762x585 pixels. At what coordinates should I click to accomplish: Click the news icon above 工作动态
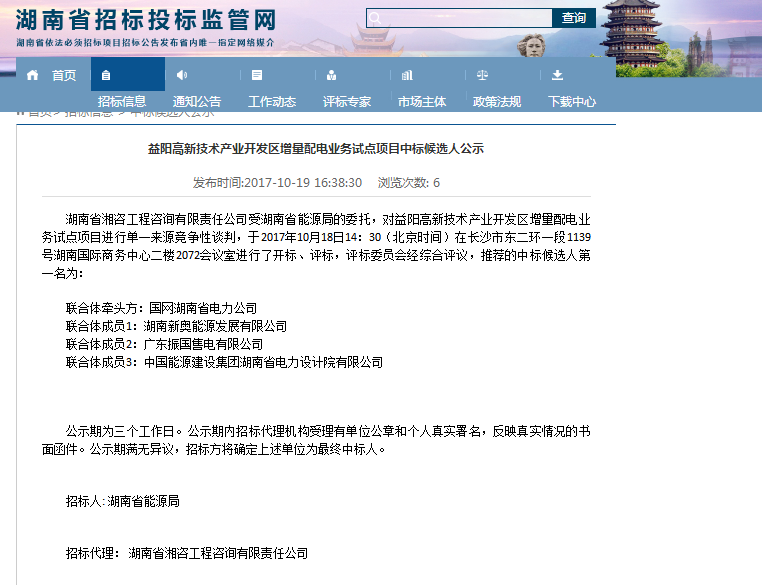(257, 75)
